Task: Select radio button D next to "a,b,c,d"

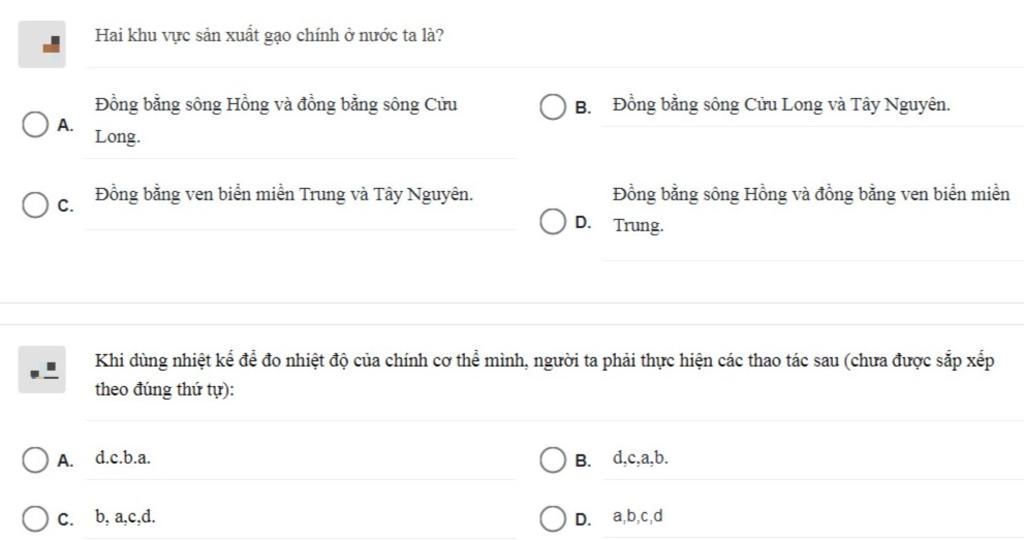Action: [x=553, y=519]
